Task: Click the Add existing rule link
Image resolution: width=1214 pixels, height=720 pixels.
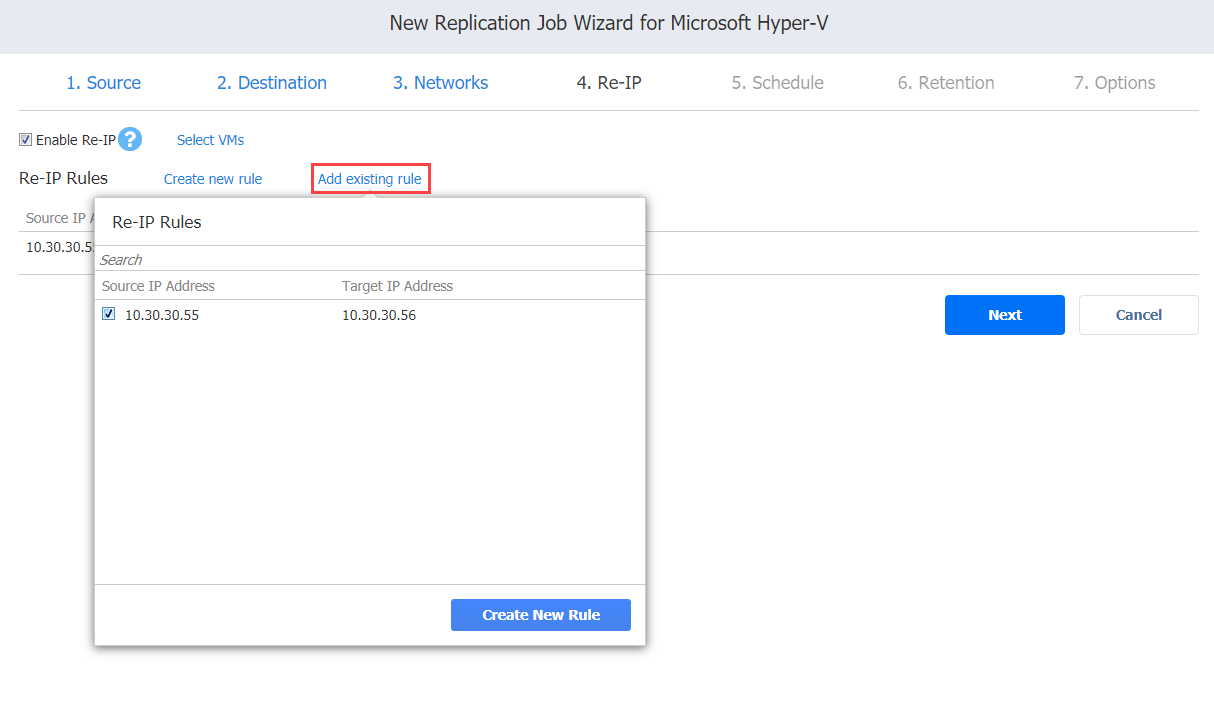Action: click(x=370, y=179)
